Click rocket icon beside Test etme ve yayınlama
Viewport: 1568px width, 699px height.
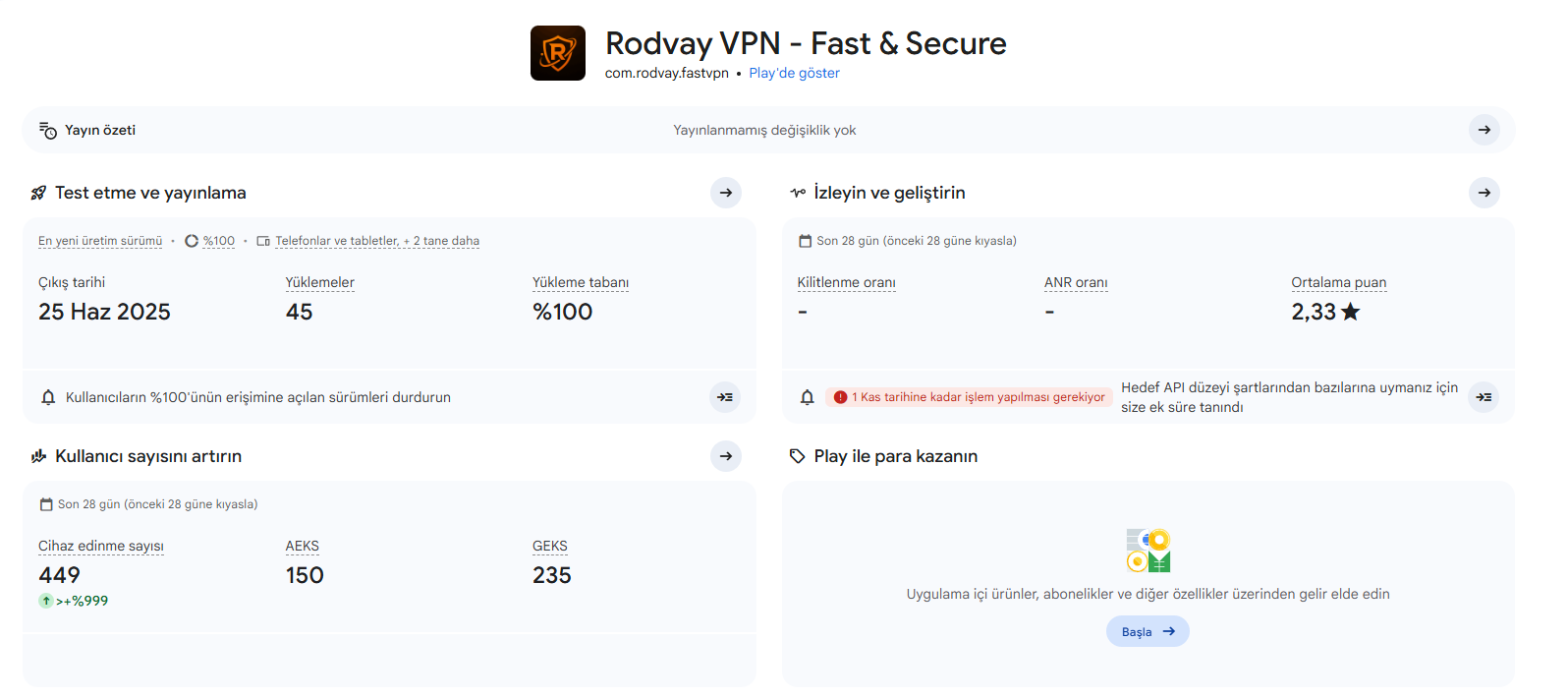tap(38, 193)
